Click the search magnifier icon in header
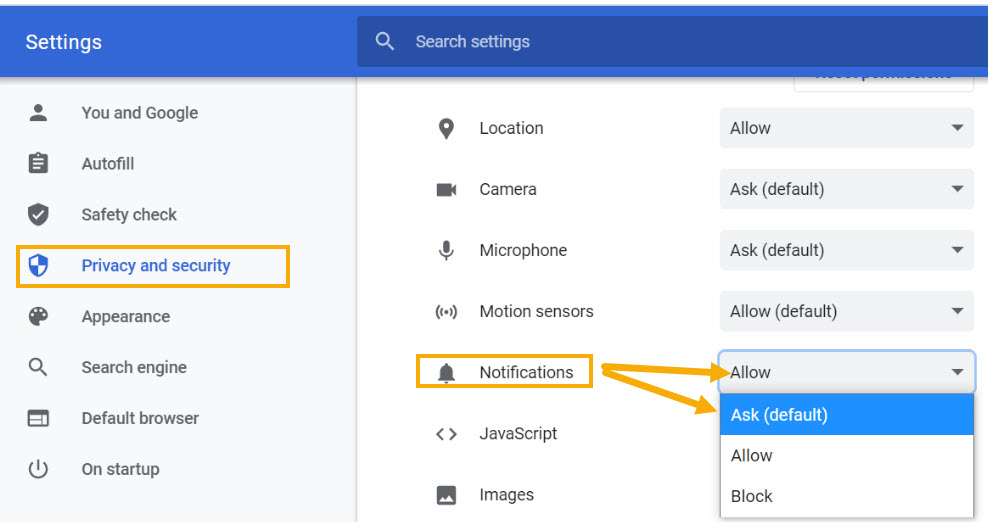This screenshot has height=522, width=988. click(385, 42)
